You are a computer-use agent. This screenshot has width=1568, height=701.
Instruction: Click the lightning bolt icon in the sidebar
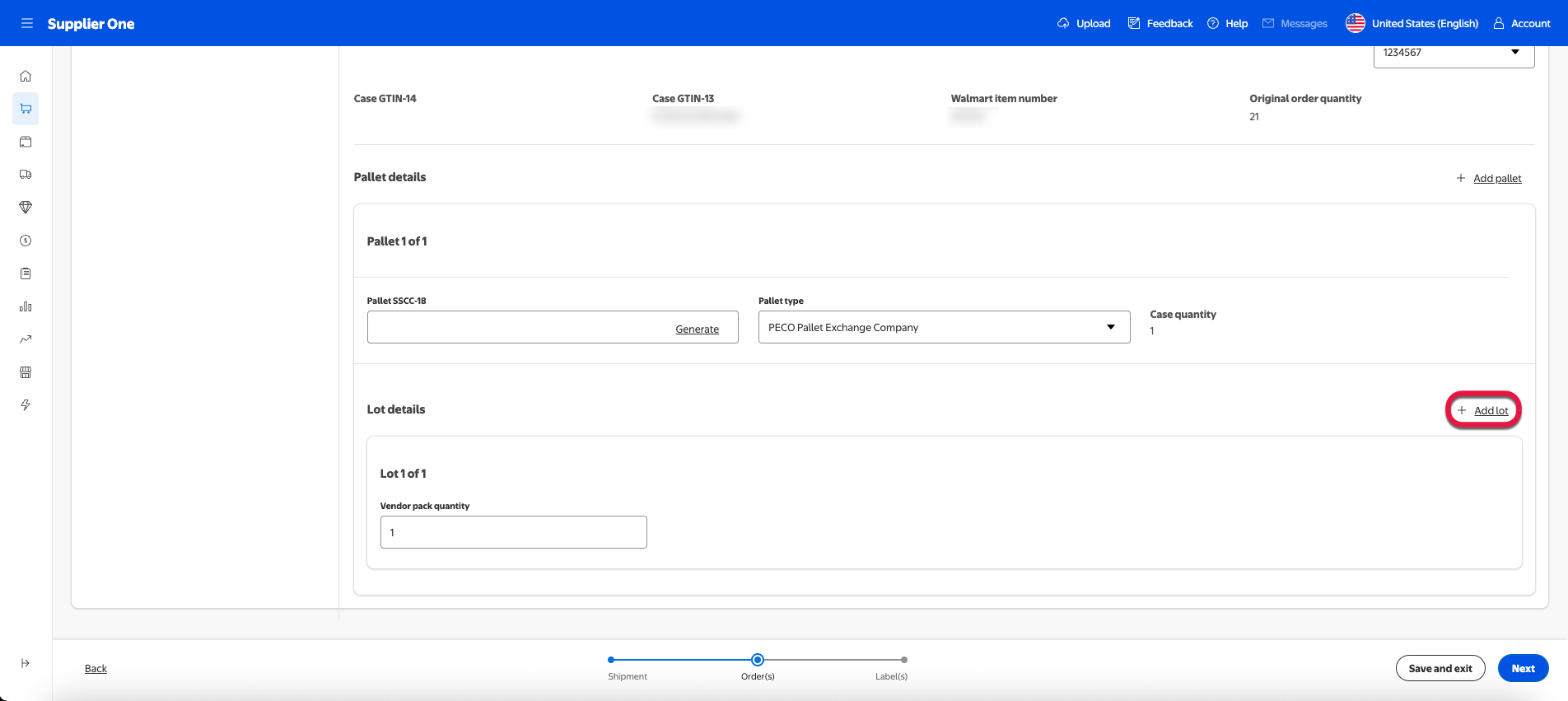(26, 405)
